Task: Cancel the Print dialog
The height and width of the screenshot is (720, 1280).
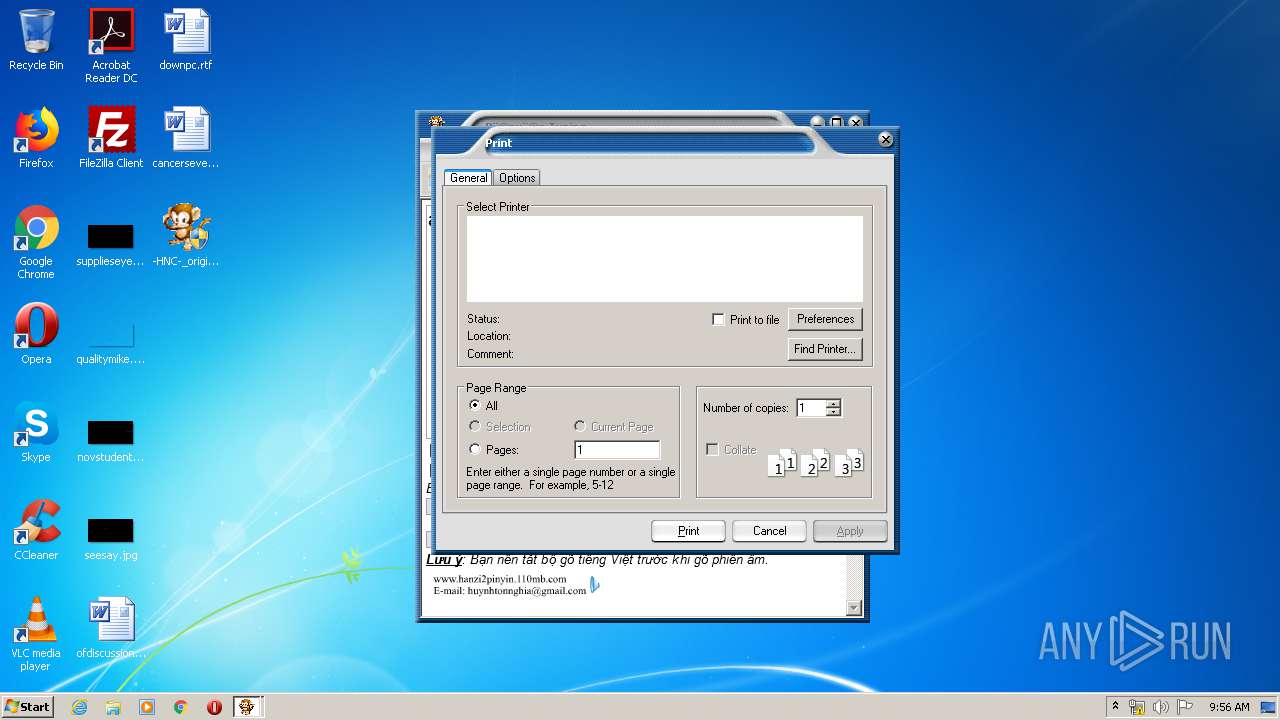Action: (769, 531)
